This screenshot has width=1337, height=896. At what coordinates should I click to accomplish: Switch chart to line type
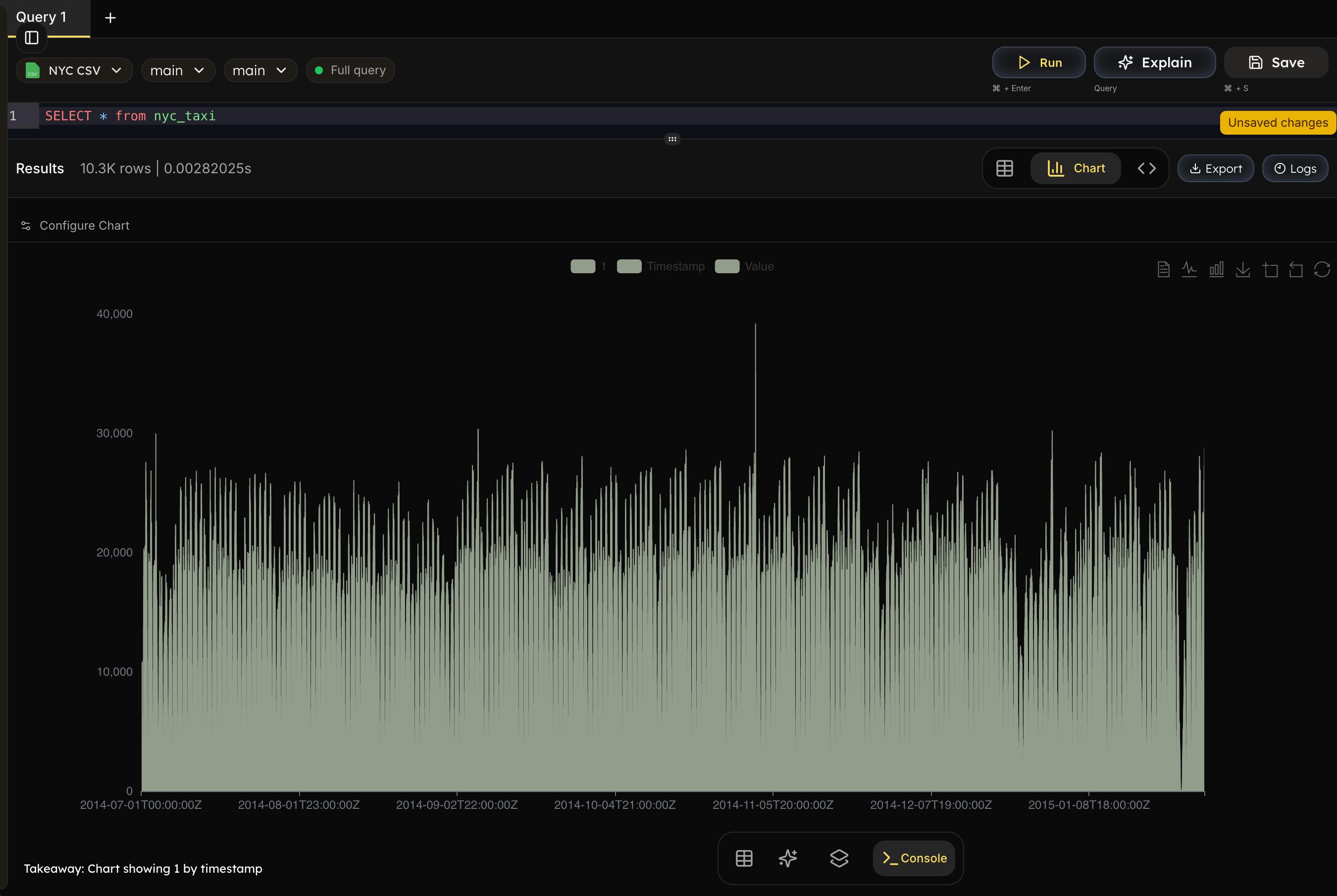click(1189, 269)
